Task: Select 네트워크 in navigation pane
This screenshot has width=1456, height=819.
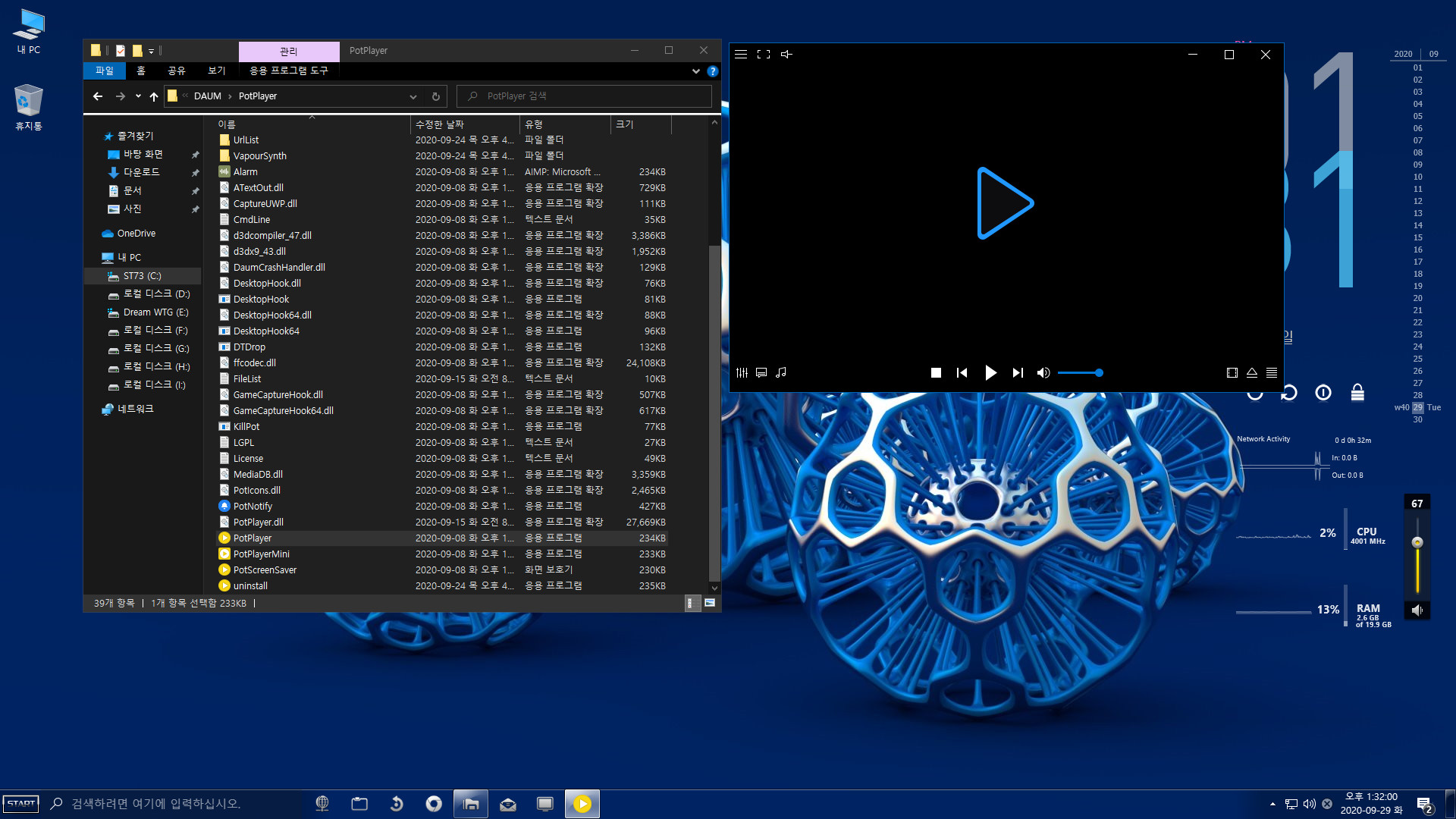Action: [129, 409]
